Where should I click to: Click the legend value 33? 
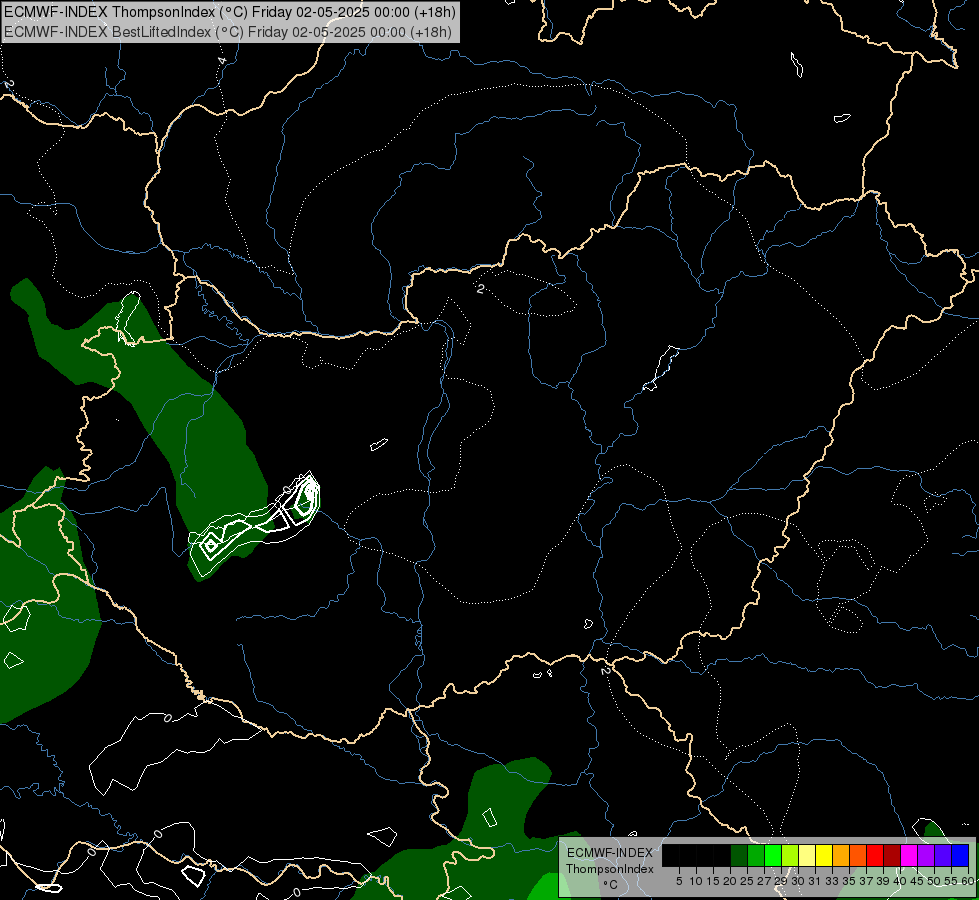pyautogui.click(x=832, y=881)
